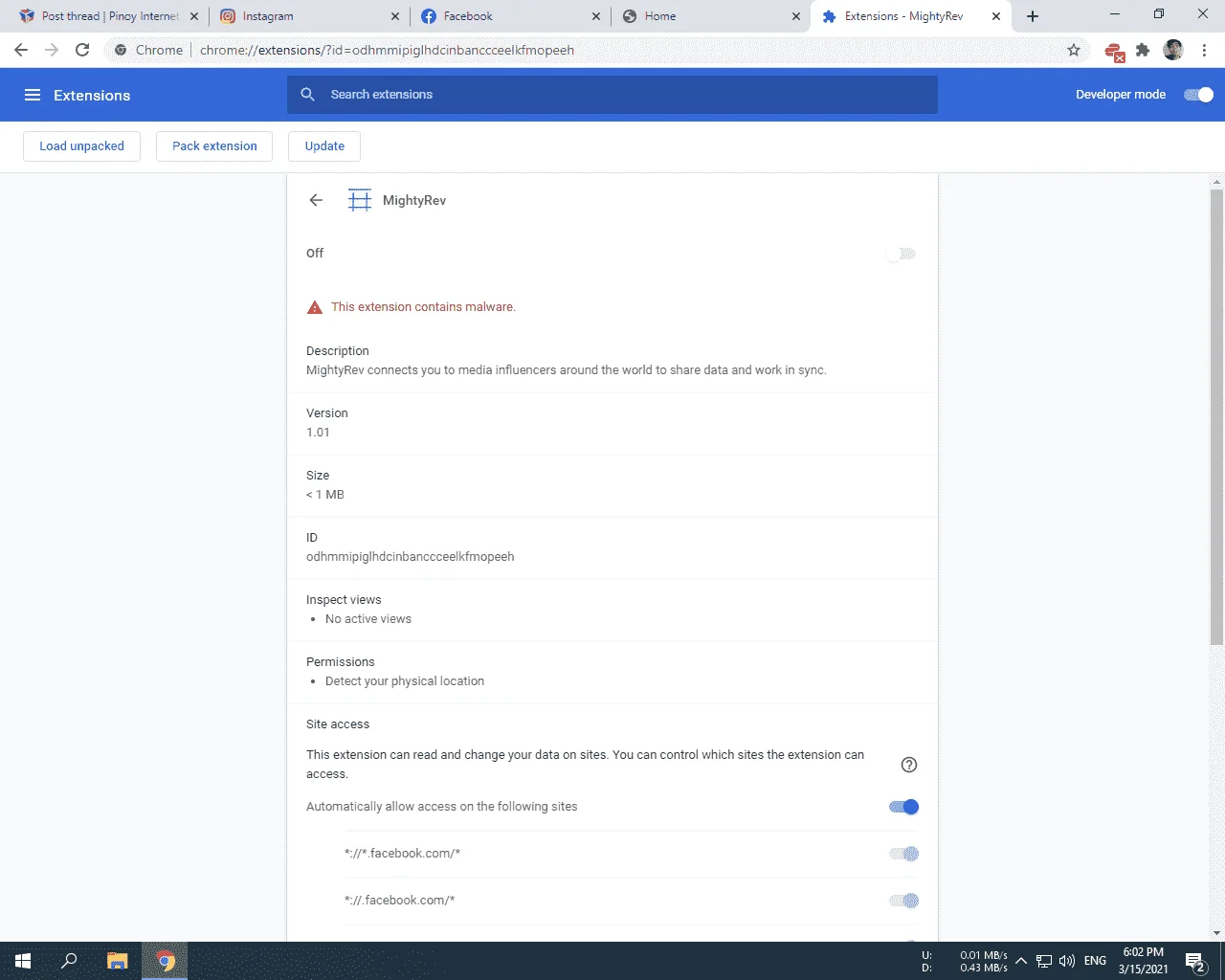Click the page vertical scrollbar thumb
Screen dimensions: 1225x980
pyautogui.click(x=1217, y=416)
